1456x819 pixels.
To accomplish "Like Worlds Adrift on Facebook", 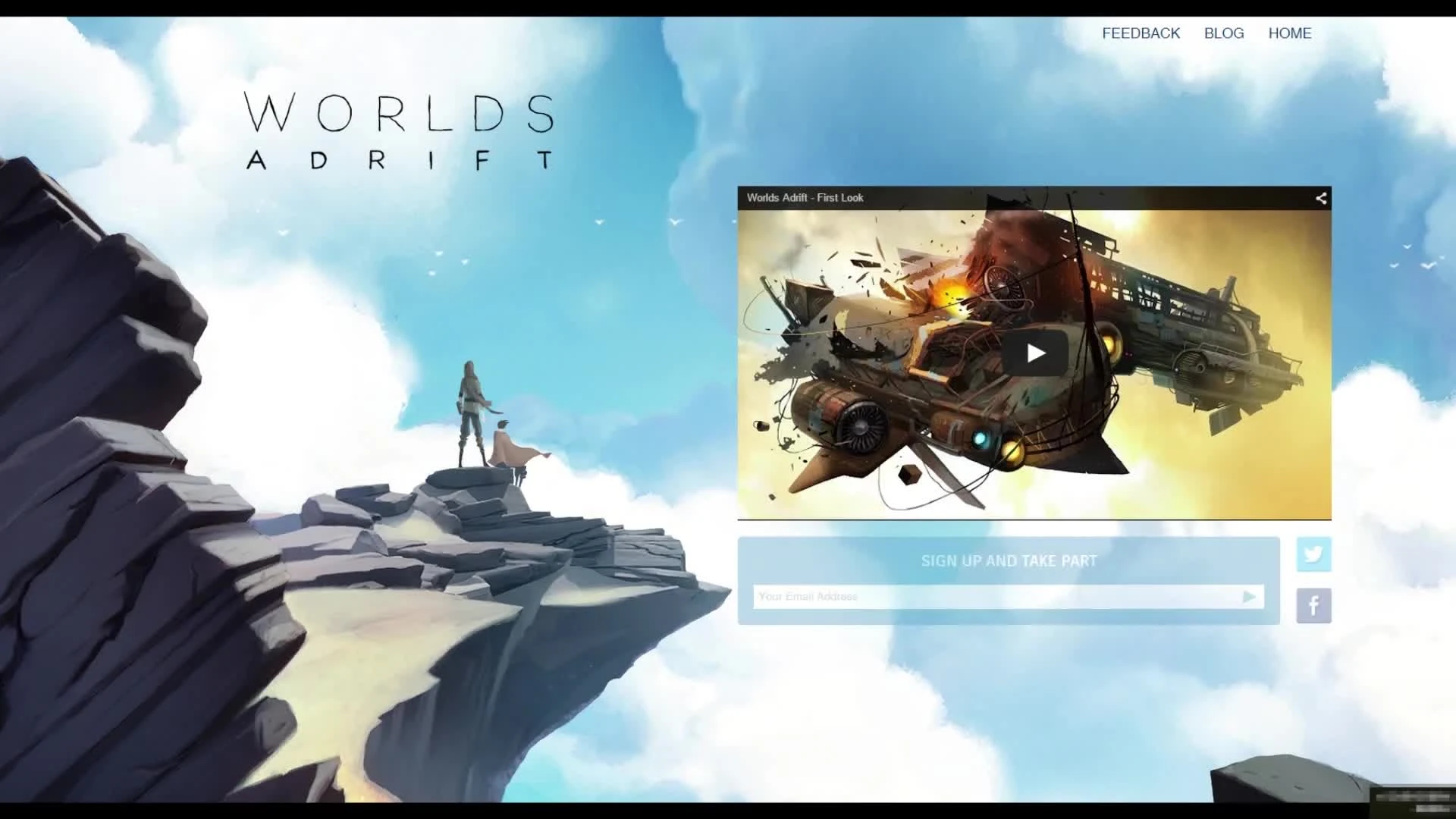I will 1314,605.
